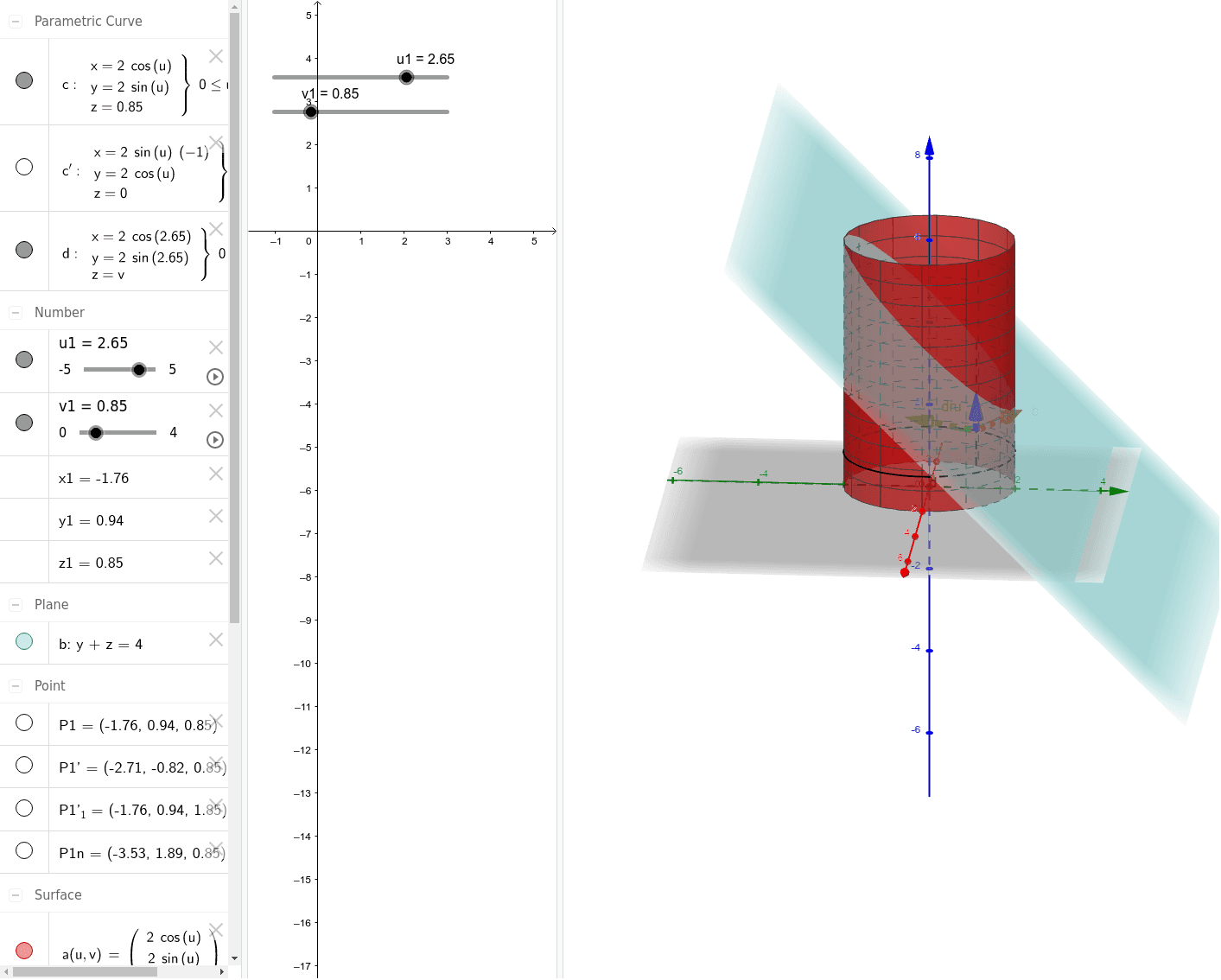1221x980 pixels.
Task: Click the algebra panel vertical scrollbar
Action: (234, 311)
